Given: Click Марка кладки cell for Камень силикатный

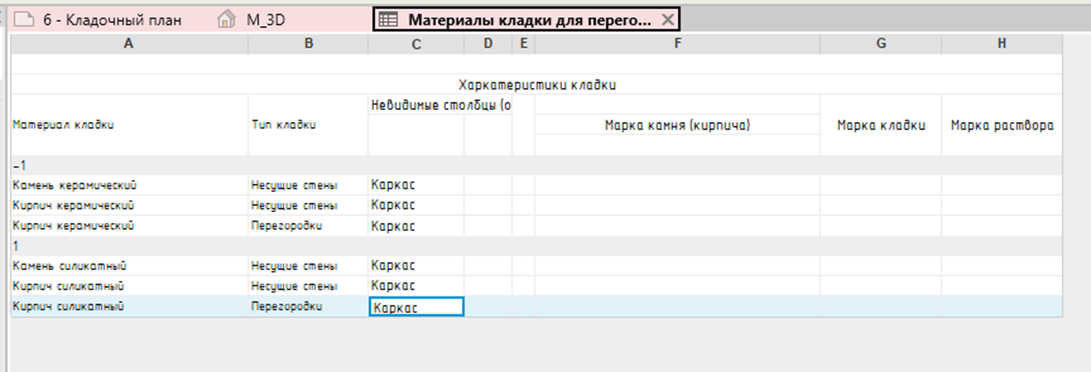Looking at the screenshot, I should point(881,266).
